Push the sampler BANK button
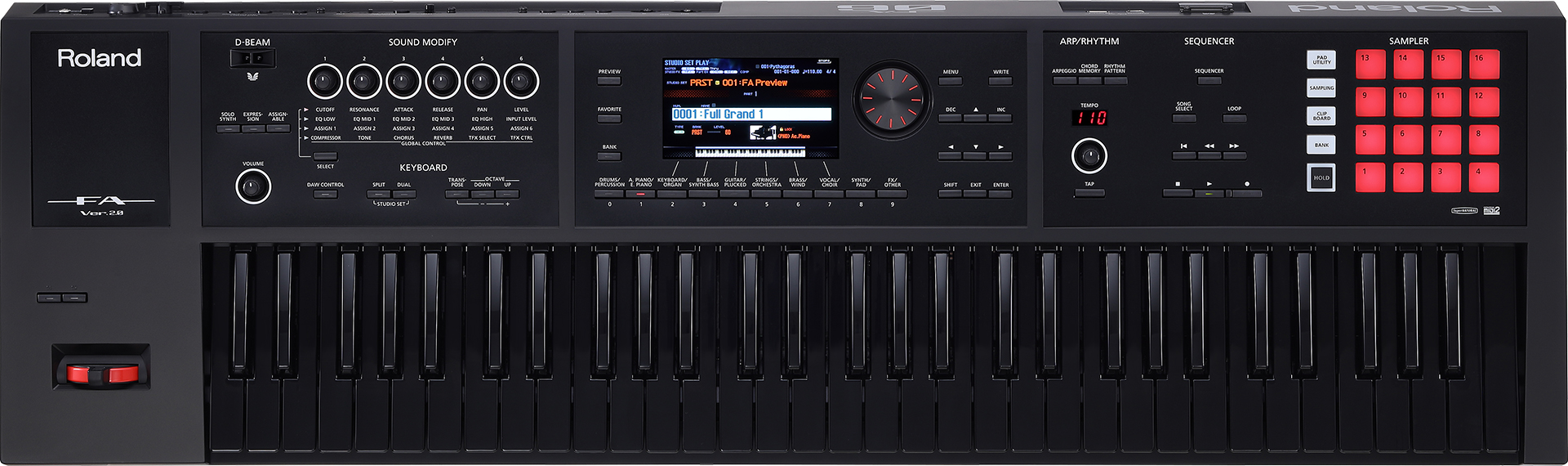 pos(1321,145)
